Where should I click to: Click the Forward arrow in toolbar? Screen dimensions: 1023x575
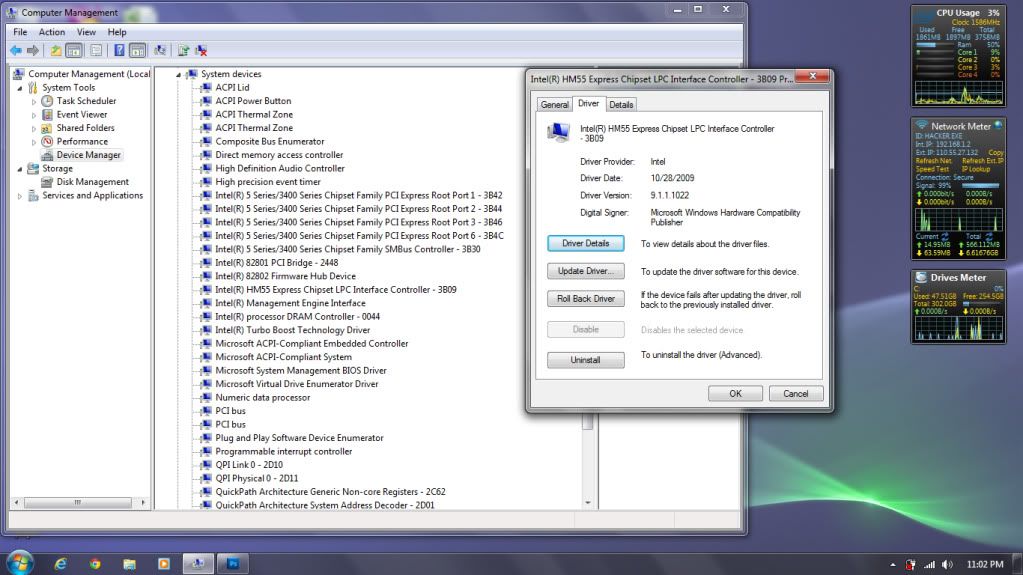(33, 50)
